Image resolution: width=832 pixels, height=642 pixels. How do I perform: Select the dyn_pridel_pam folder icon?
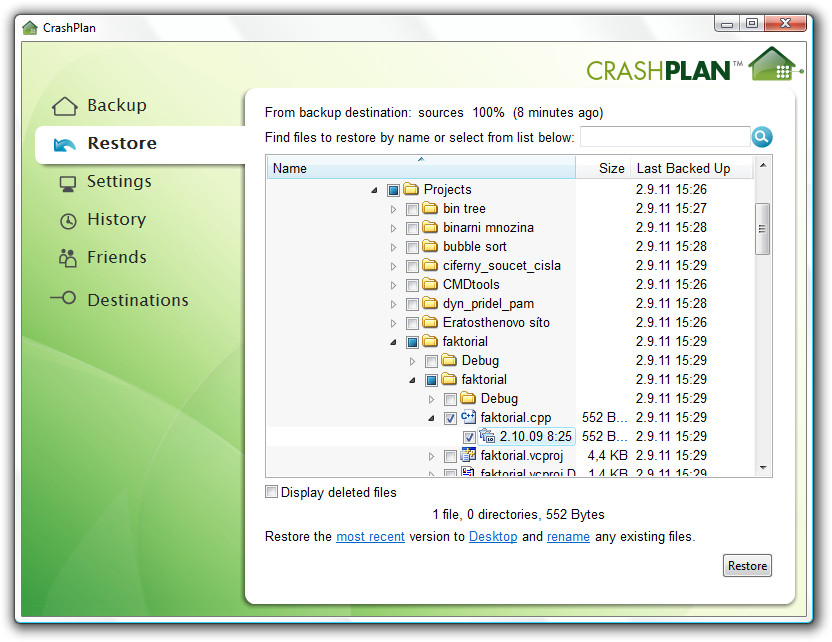430,303
